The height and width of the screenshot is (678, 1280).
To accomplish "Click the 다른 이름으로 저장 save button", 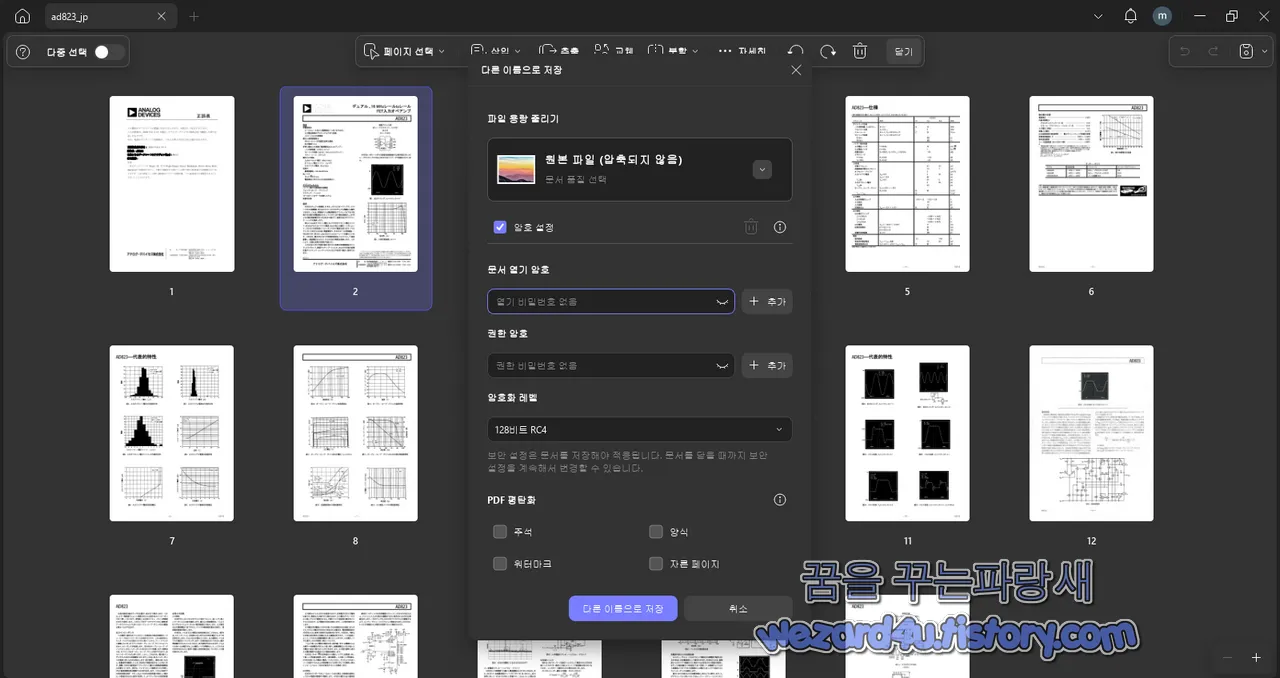I will pos(622,608).
